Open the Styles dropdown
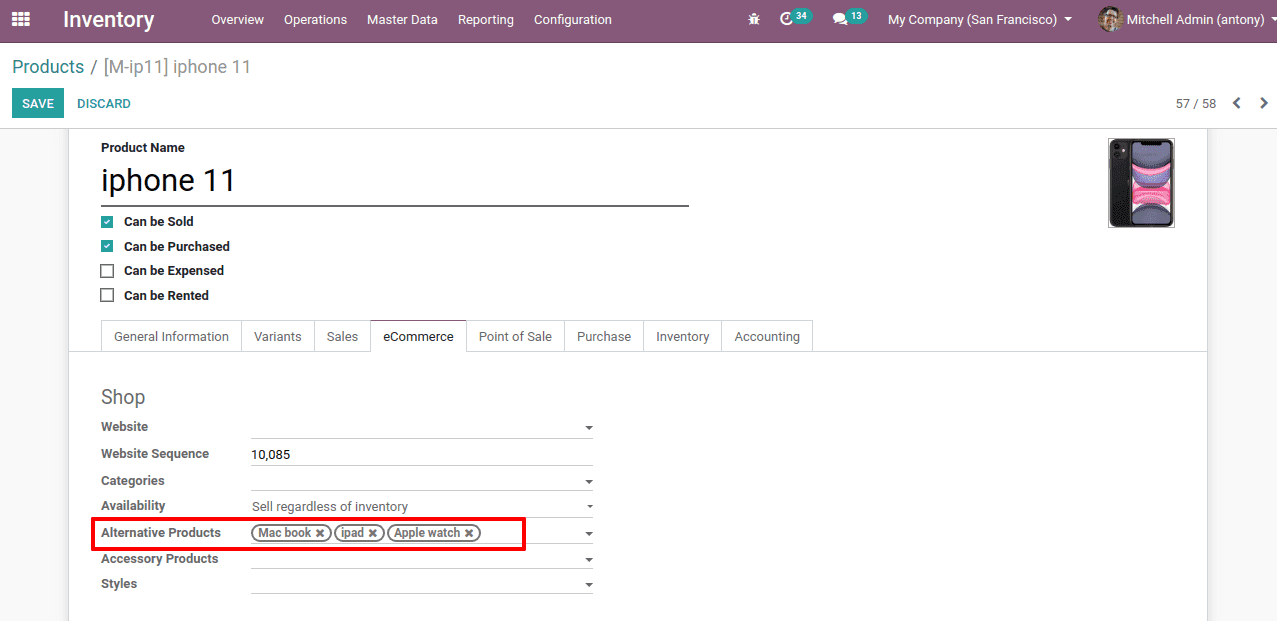1277x621 pixels. [x=422, y=584]
